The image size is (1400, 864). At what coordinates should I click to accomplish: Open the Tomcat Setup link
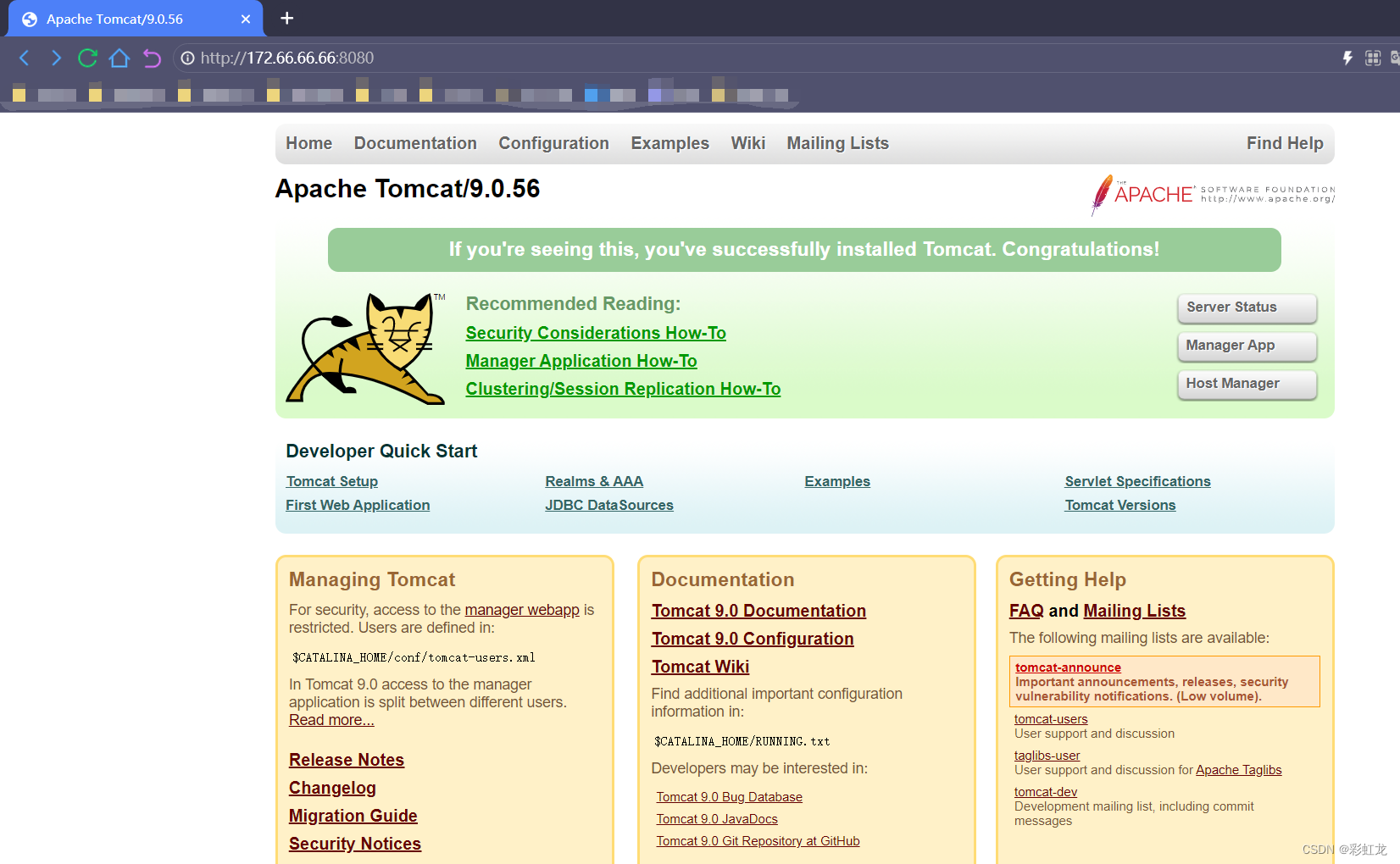point(332,481)
